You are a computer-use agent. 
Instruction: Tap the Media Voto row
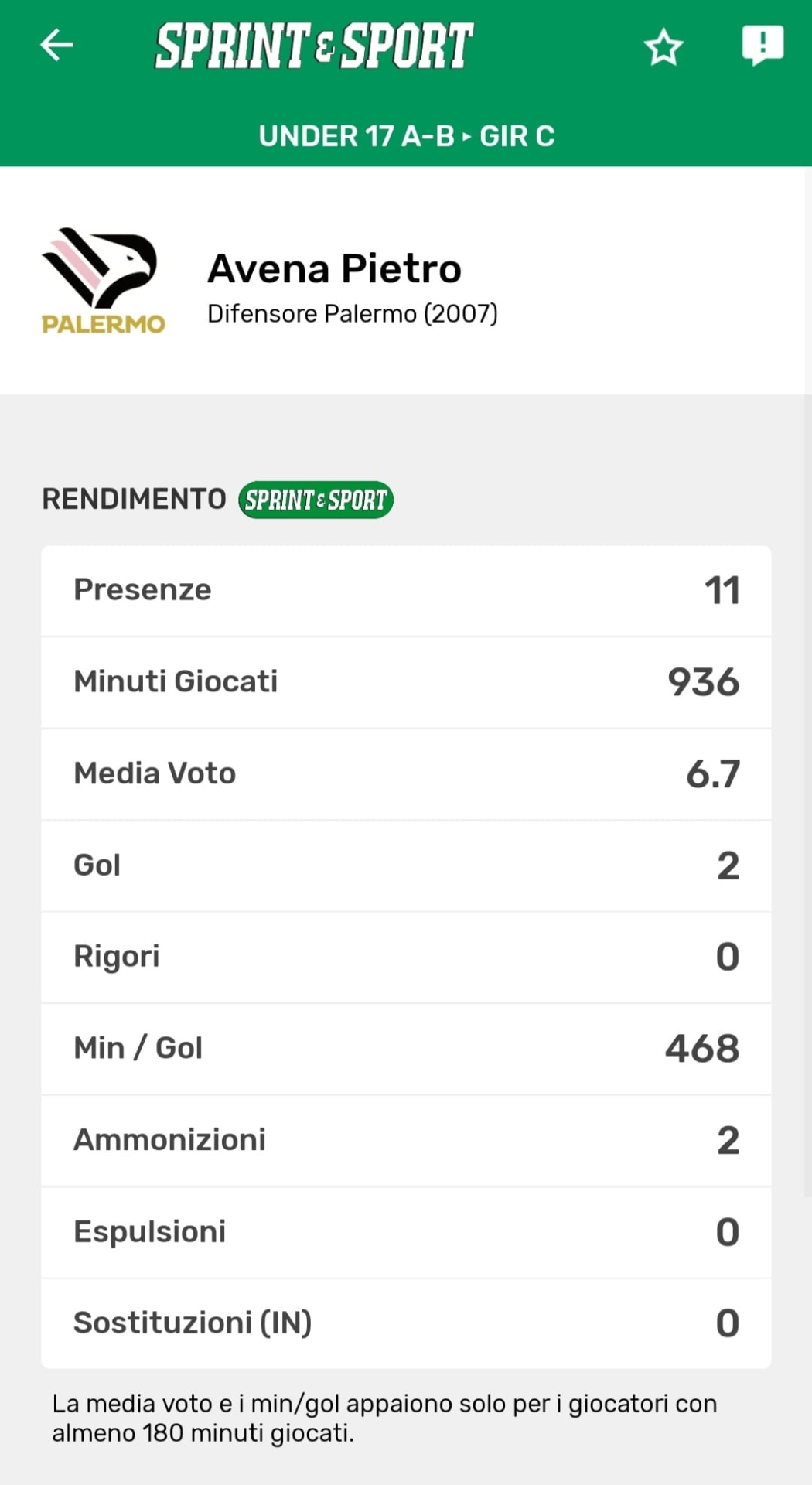click(406, 774)
